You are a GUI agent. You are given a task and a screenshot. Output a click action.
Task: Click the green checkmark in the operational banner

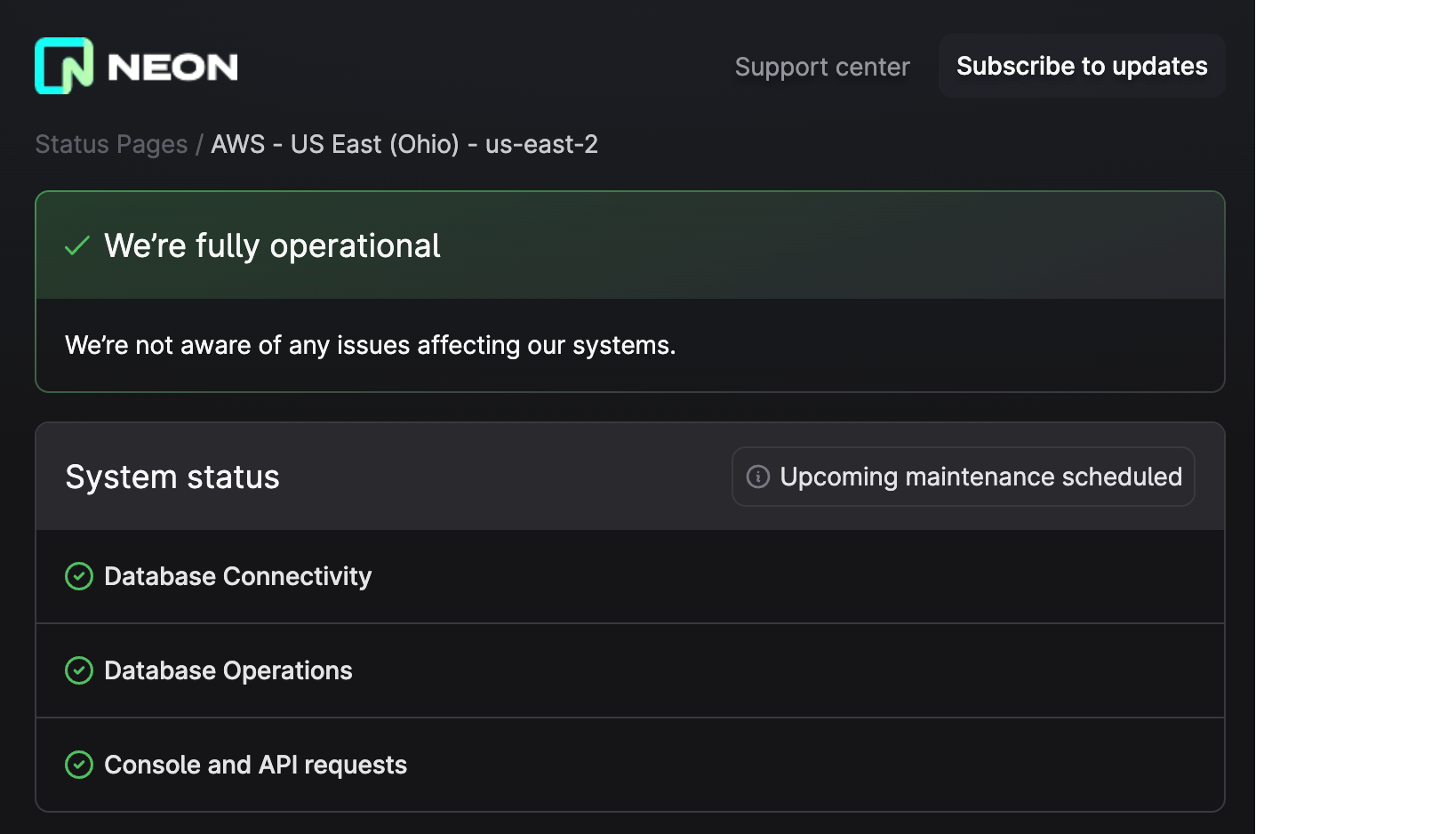(x=76, y=245)
